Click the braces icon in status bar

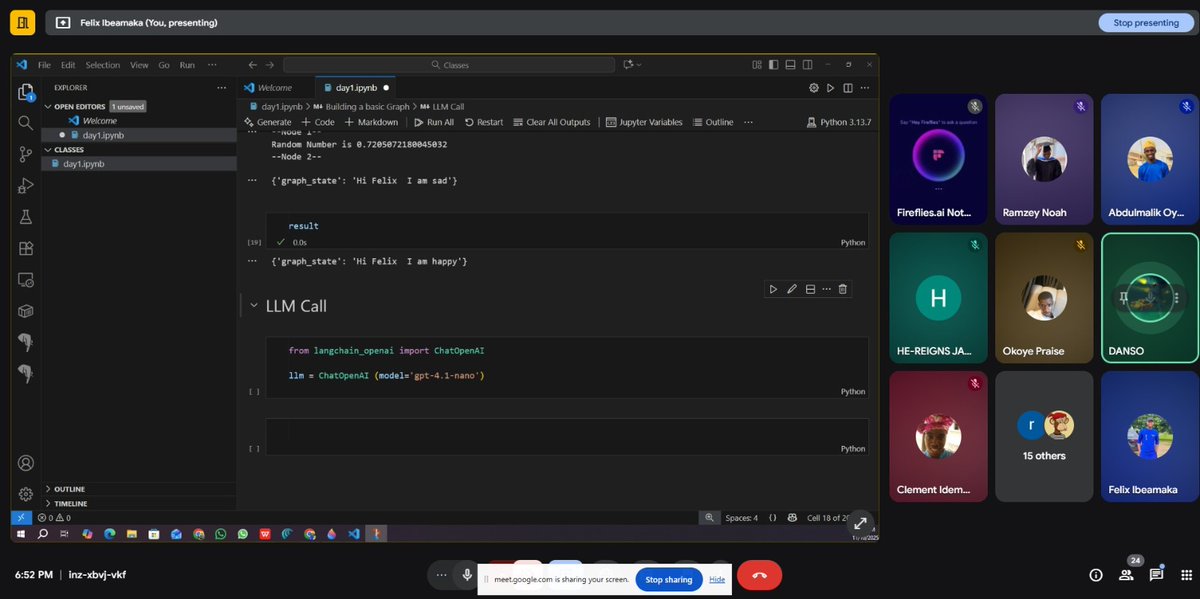pyautogui.click(x=773, y=518)
